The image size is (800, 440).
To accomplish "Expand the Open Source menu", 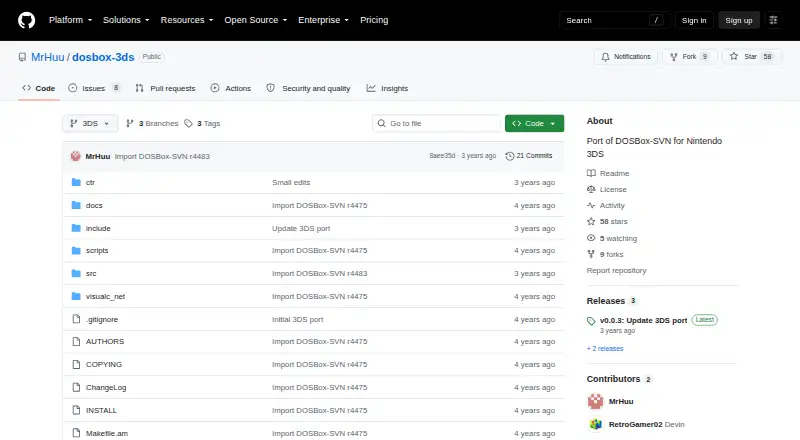I will [256, 20].
